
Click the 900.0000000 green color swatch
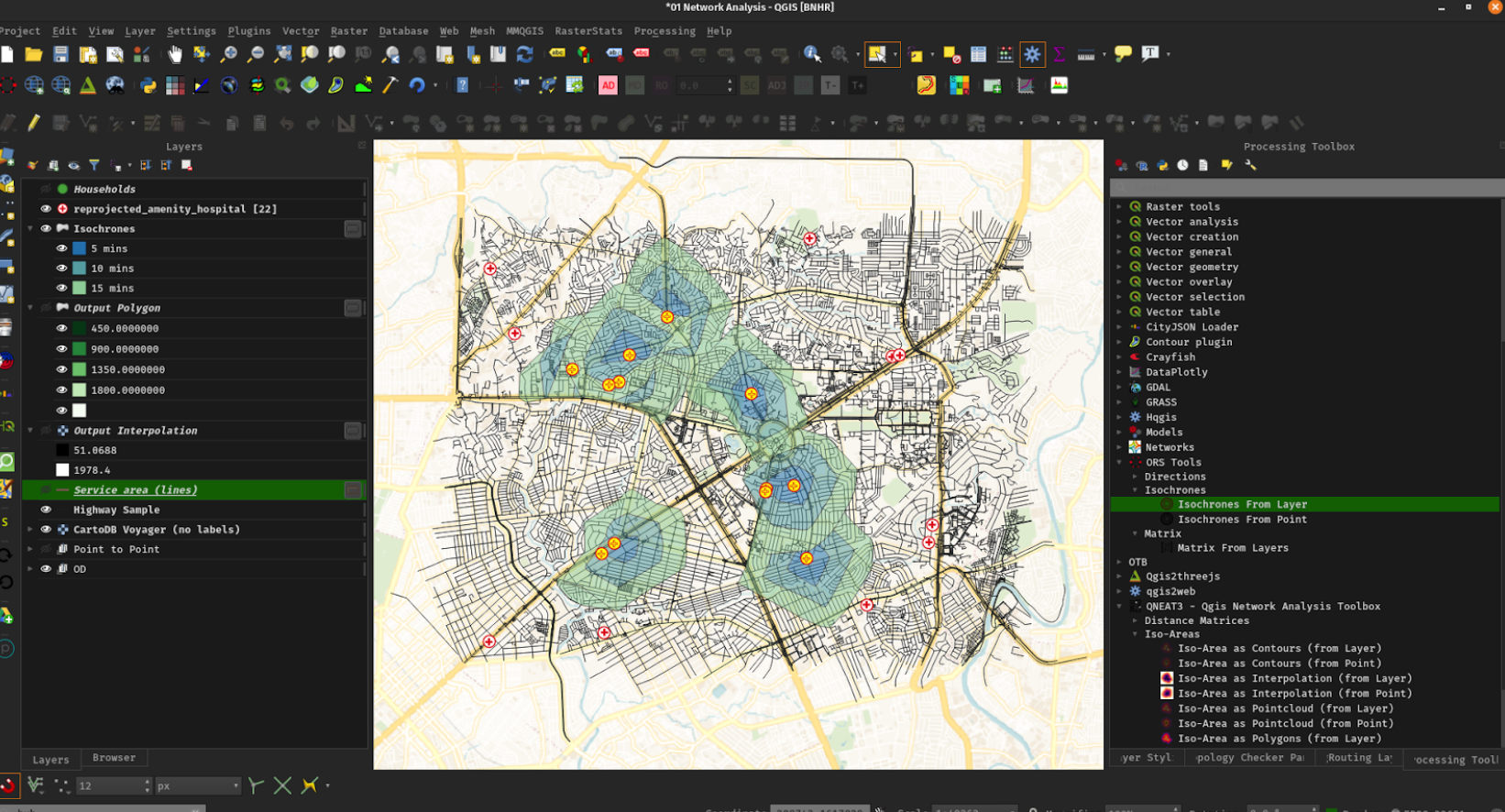pos(80,349)
